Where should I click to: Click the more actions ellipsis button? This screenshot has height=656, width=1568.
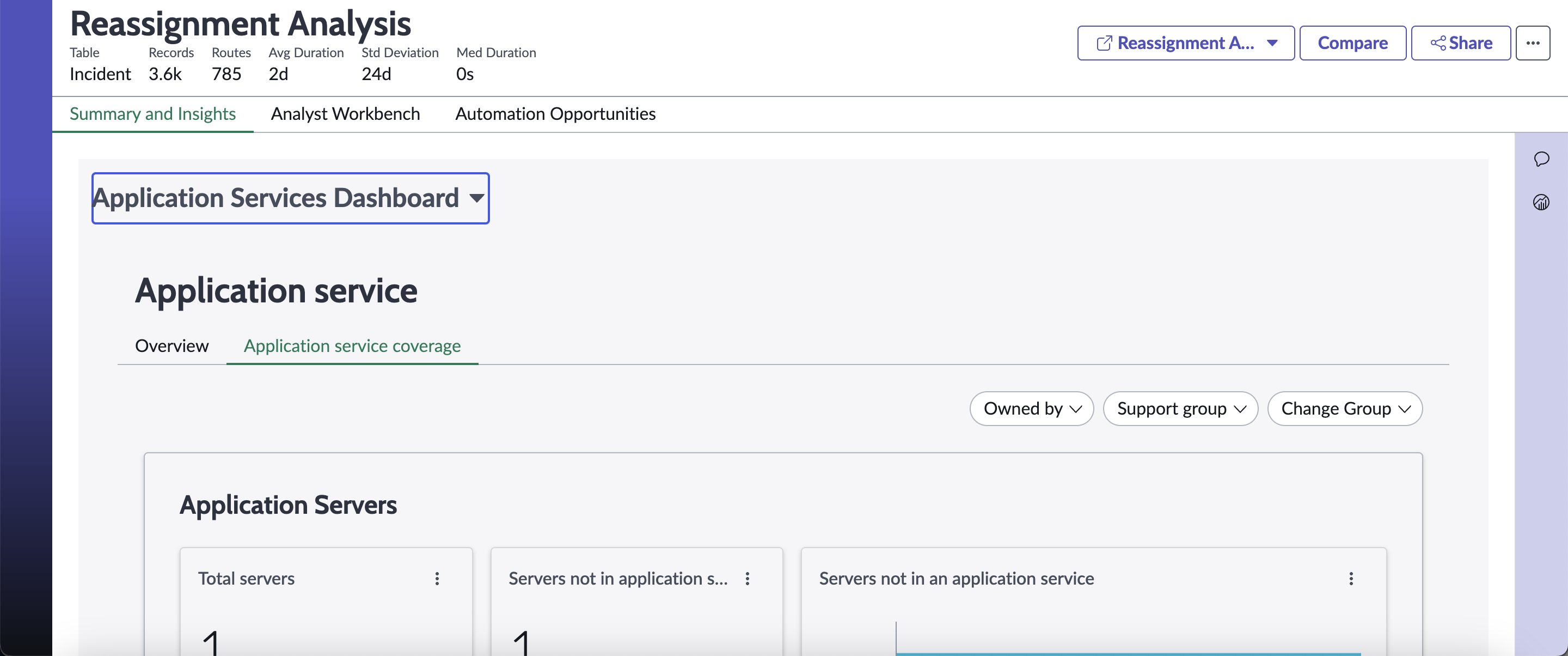1533,43
